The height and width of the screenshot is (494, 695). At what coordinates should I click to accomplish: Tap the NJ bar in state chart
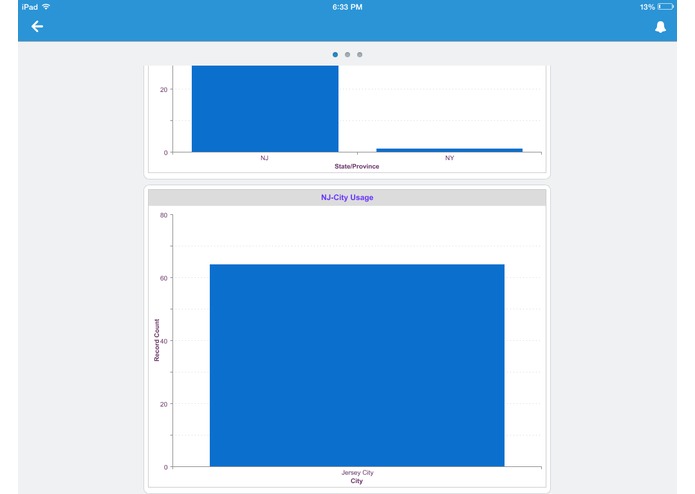pos(265,109)
